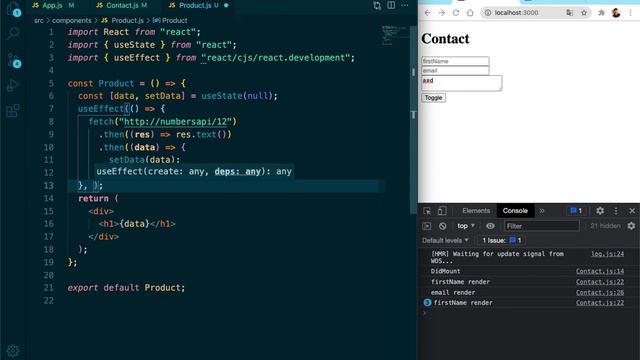Click the Chrome home button

[x=470, y=13]
